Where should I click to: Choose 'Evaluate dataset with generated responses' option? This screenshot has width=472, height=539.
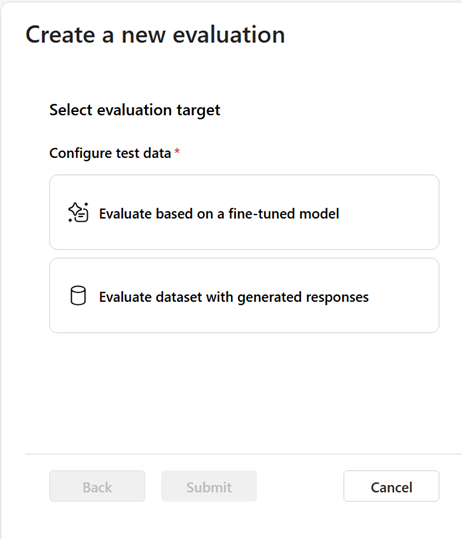pos(244,296)
